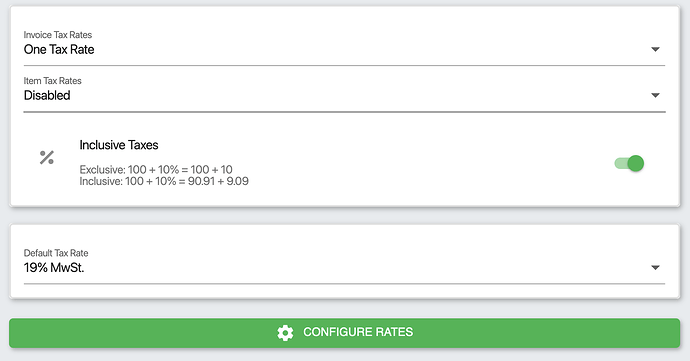Click the percent icon beside Inclusive Taxes
Image resolution: width=690 pixels, height=361 pixels.
click(47, 157)
